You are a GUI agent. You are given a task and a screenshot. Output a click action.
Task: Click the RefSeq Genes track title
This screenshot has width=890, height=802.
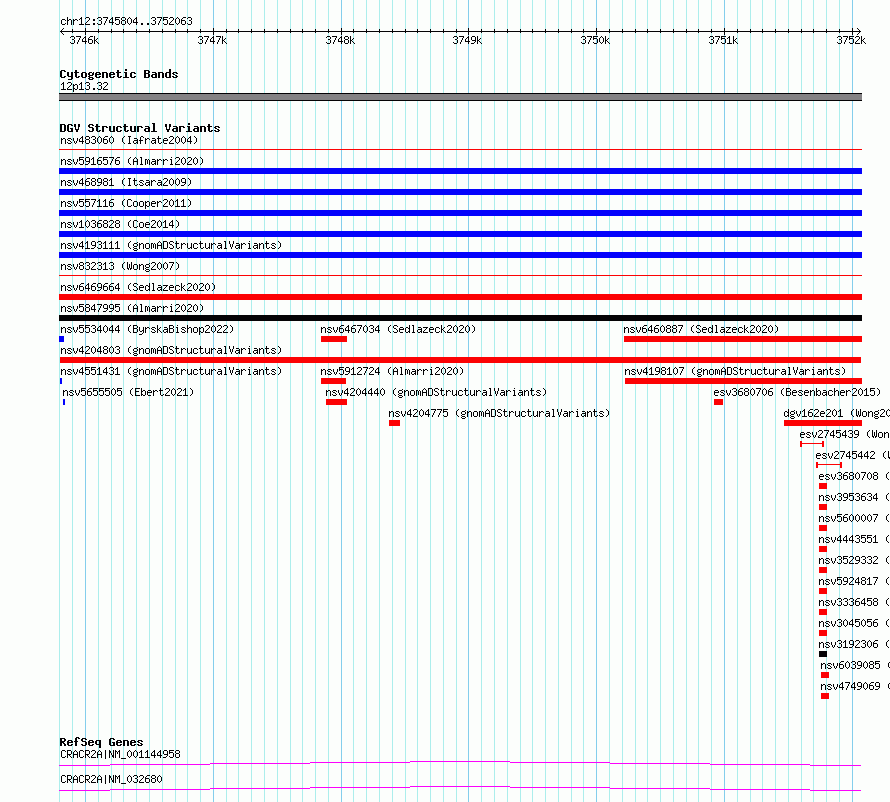coord(101,742)
